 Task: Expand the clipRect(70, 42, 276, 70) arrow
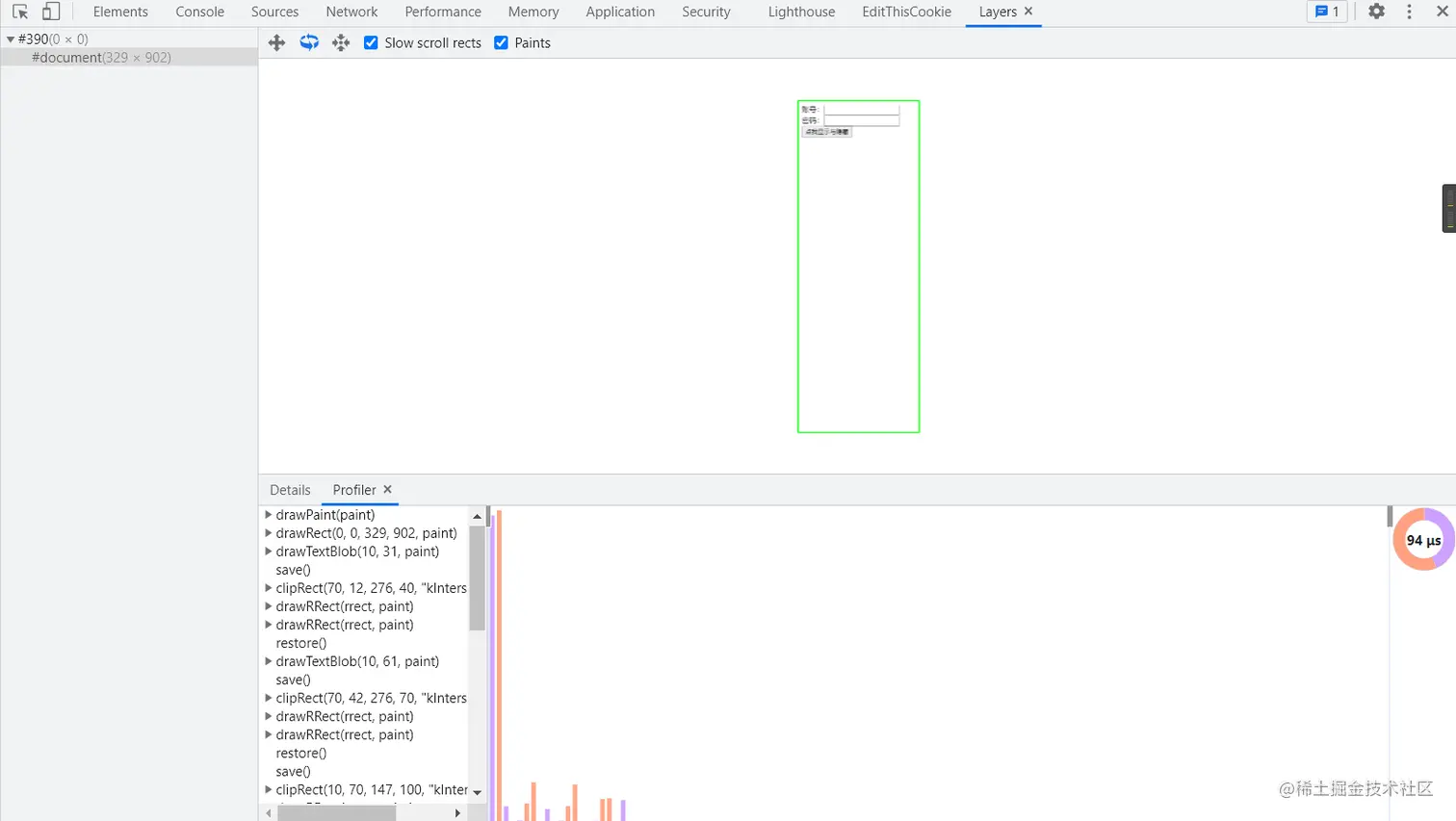pyautogui.click(x=269, y=698)
